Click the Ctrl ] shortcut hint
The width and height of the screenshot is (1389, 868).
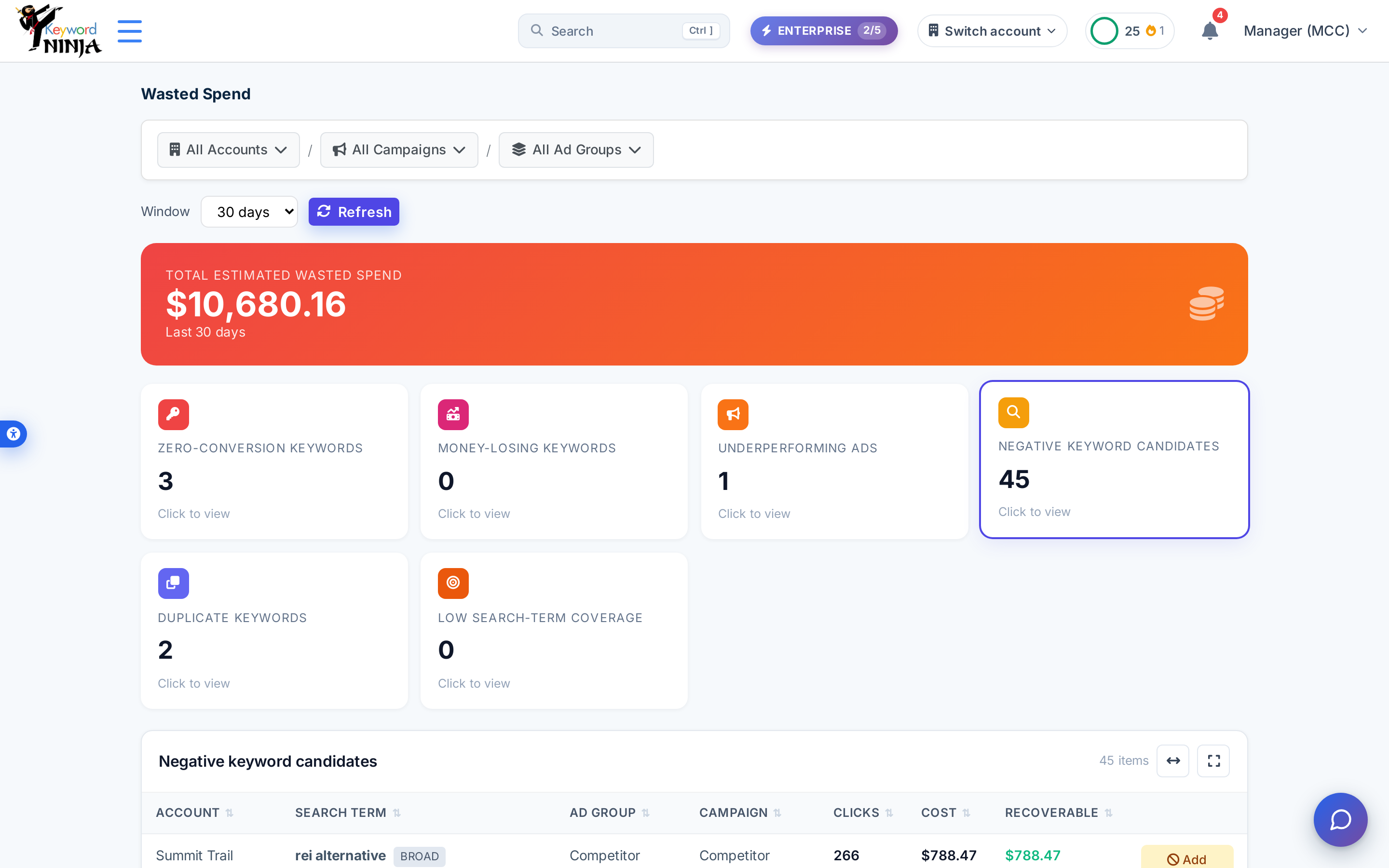coord(701,30)
